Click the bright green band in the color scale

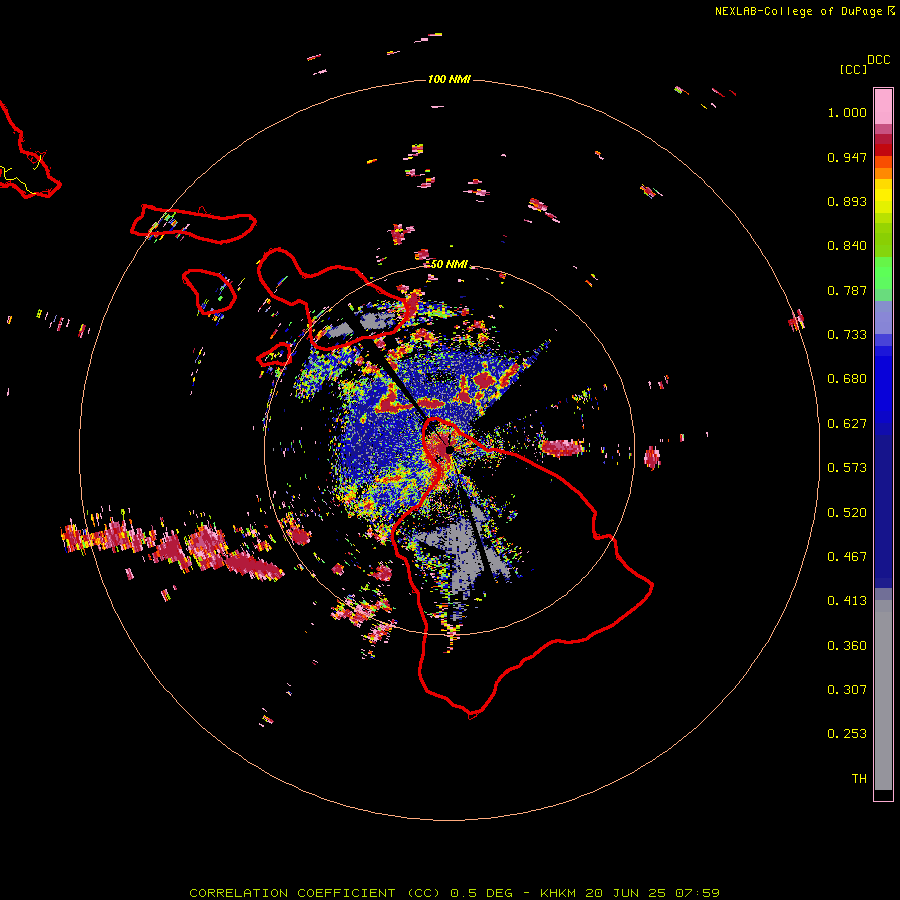tap(883, 272)
